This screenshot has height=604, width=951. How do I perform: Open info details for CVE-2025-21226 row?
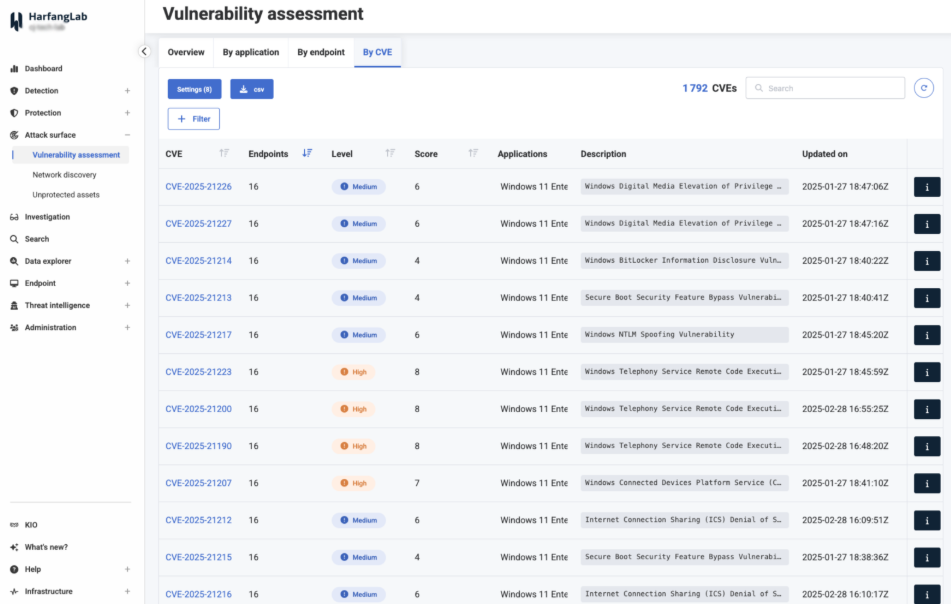point(927,187)
